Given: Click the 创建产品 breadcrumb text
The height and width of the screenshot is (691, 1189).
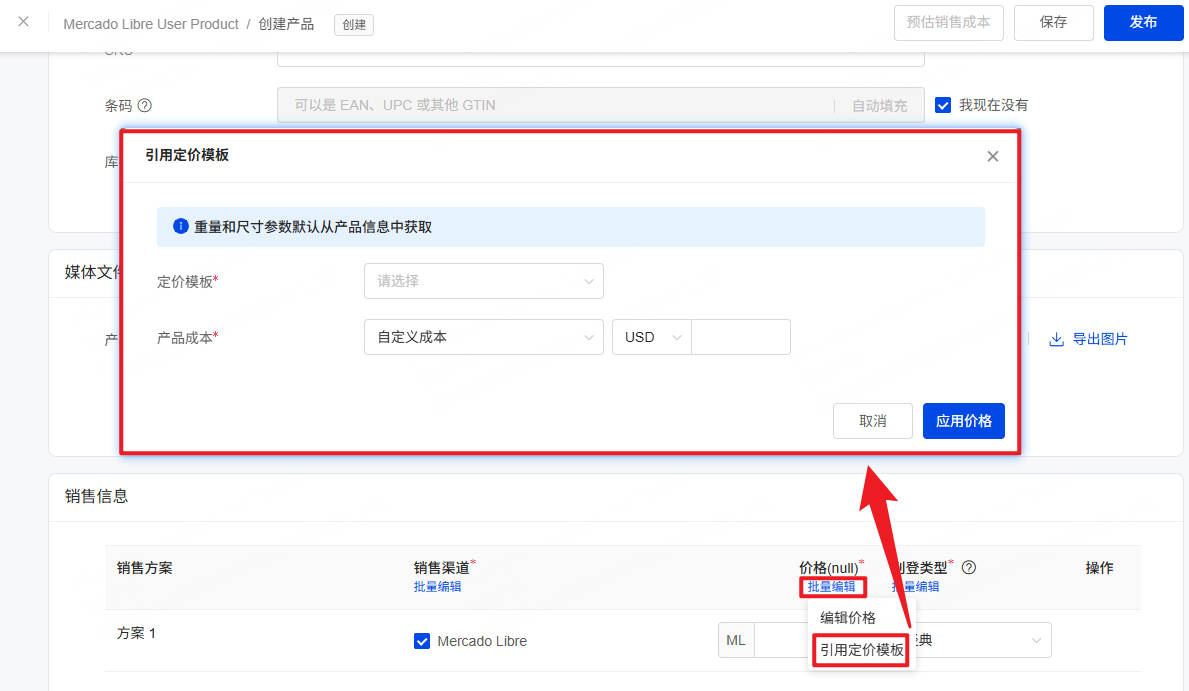Looking at the screenshot, I should click(x=286, y=24).
